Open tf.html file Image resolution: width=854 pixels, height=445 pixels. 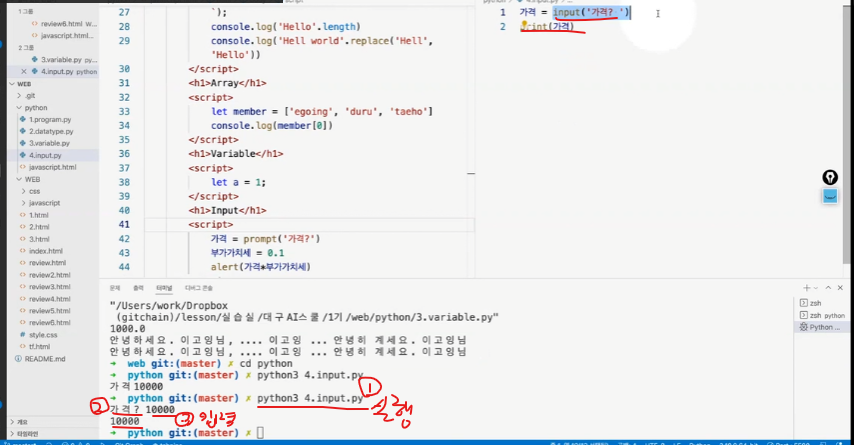point(39,346)
